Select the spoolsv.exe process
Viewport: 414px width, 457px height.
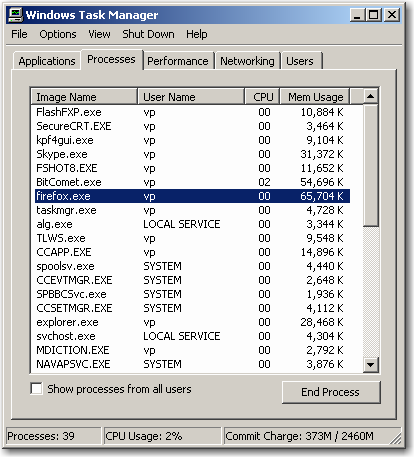point(192,266)
